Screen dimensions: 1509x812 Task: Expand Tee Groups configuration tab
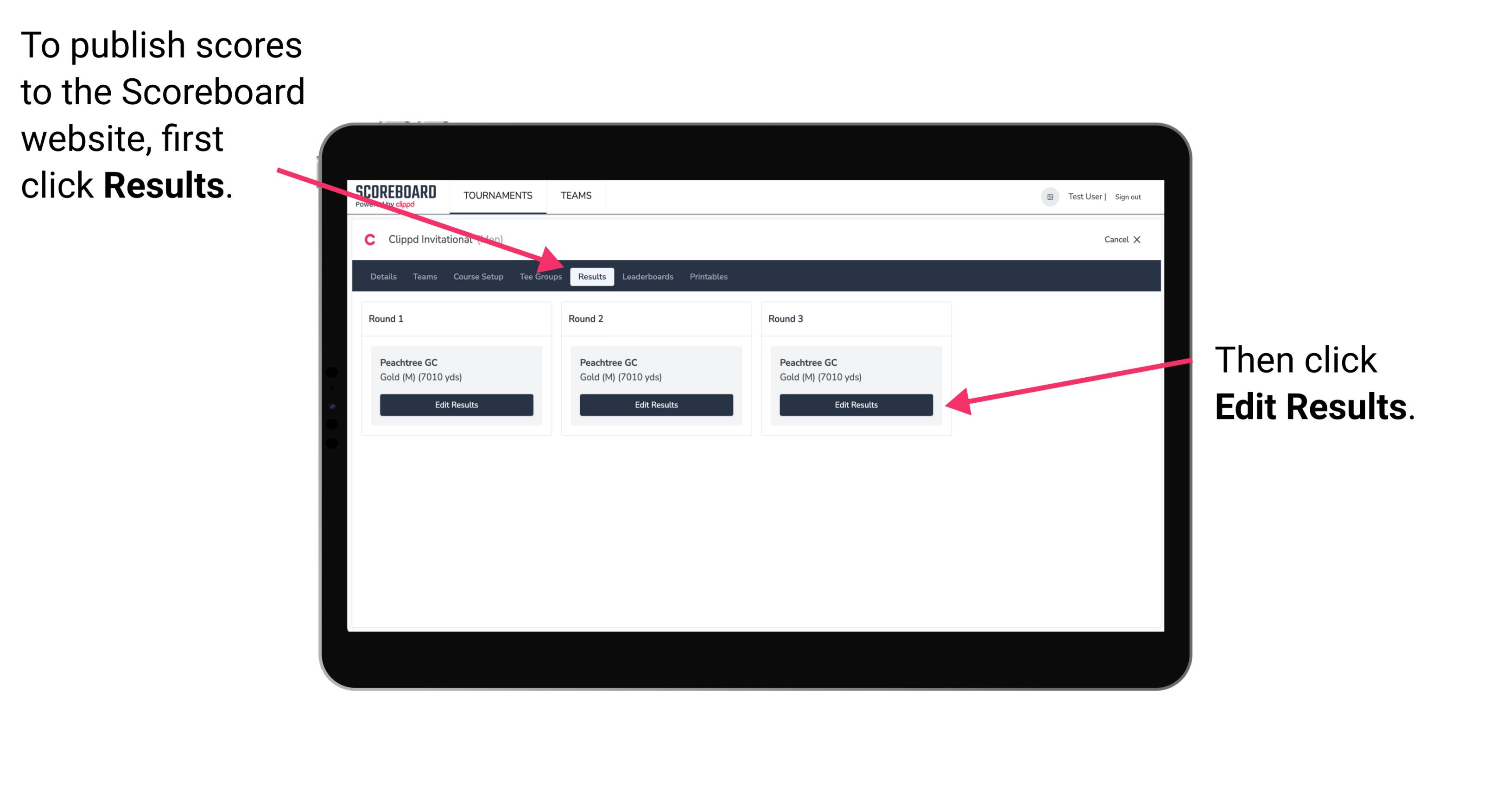coord(540,276)
